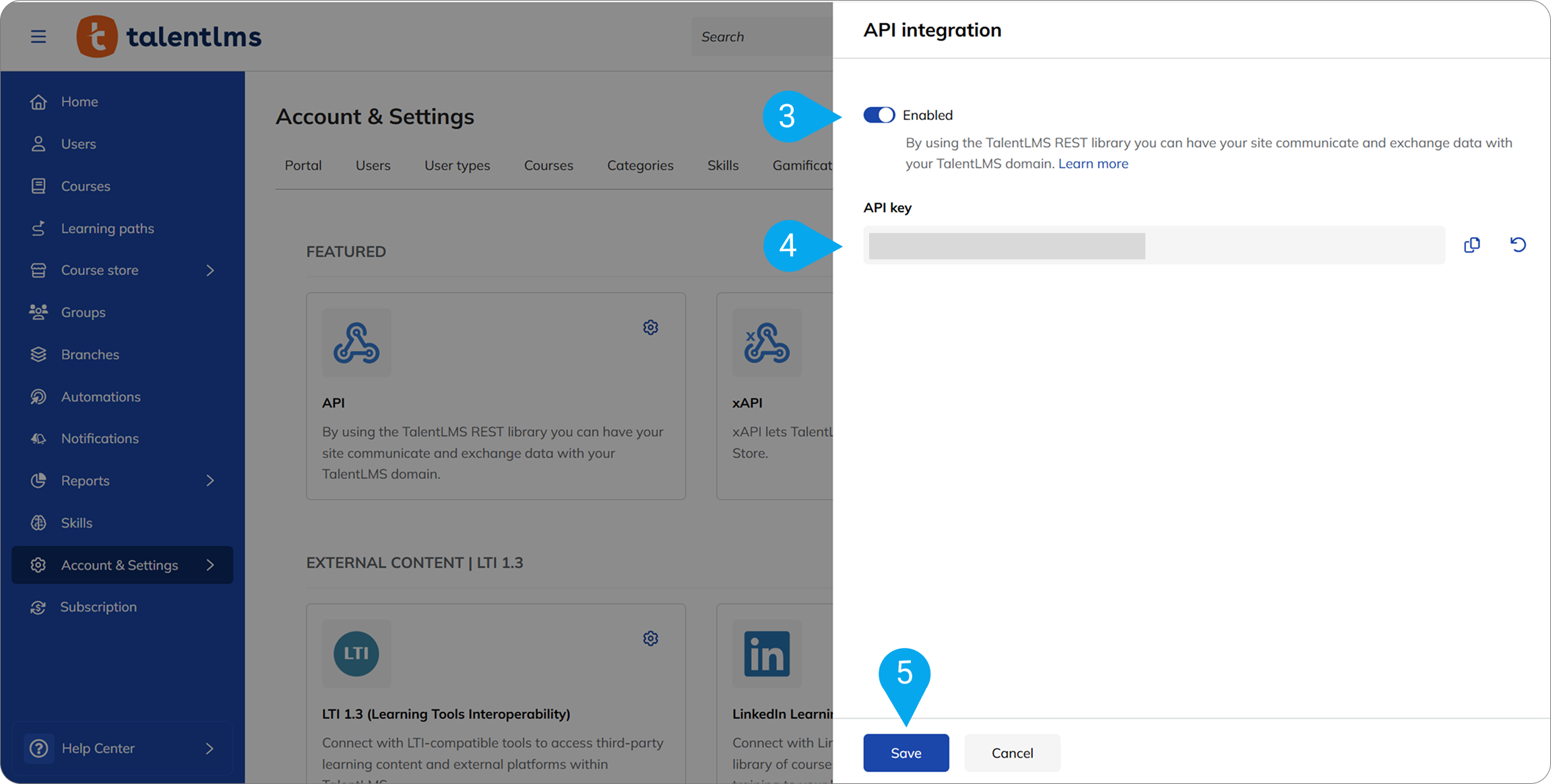The image size is (1551, 784).
Task: Expand the Help Center menu
Action: (x=210, y=748)
